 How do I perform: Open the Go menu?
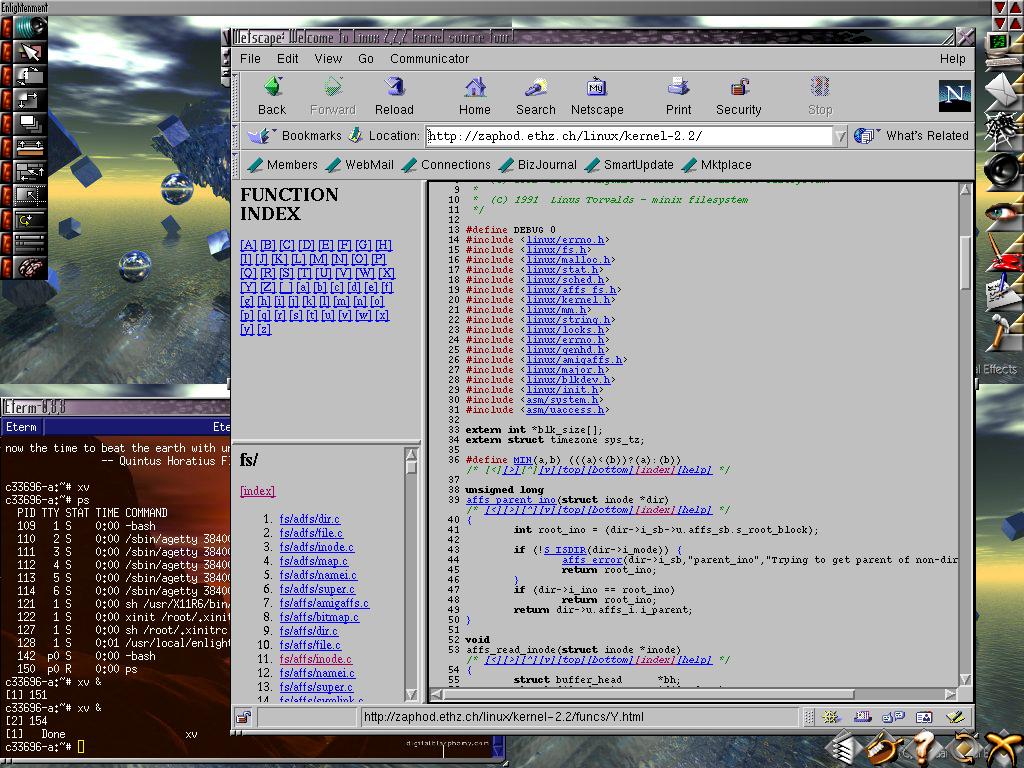tap(366, 59)
